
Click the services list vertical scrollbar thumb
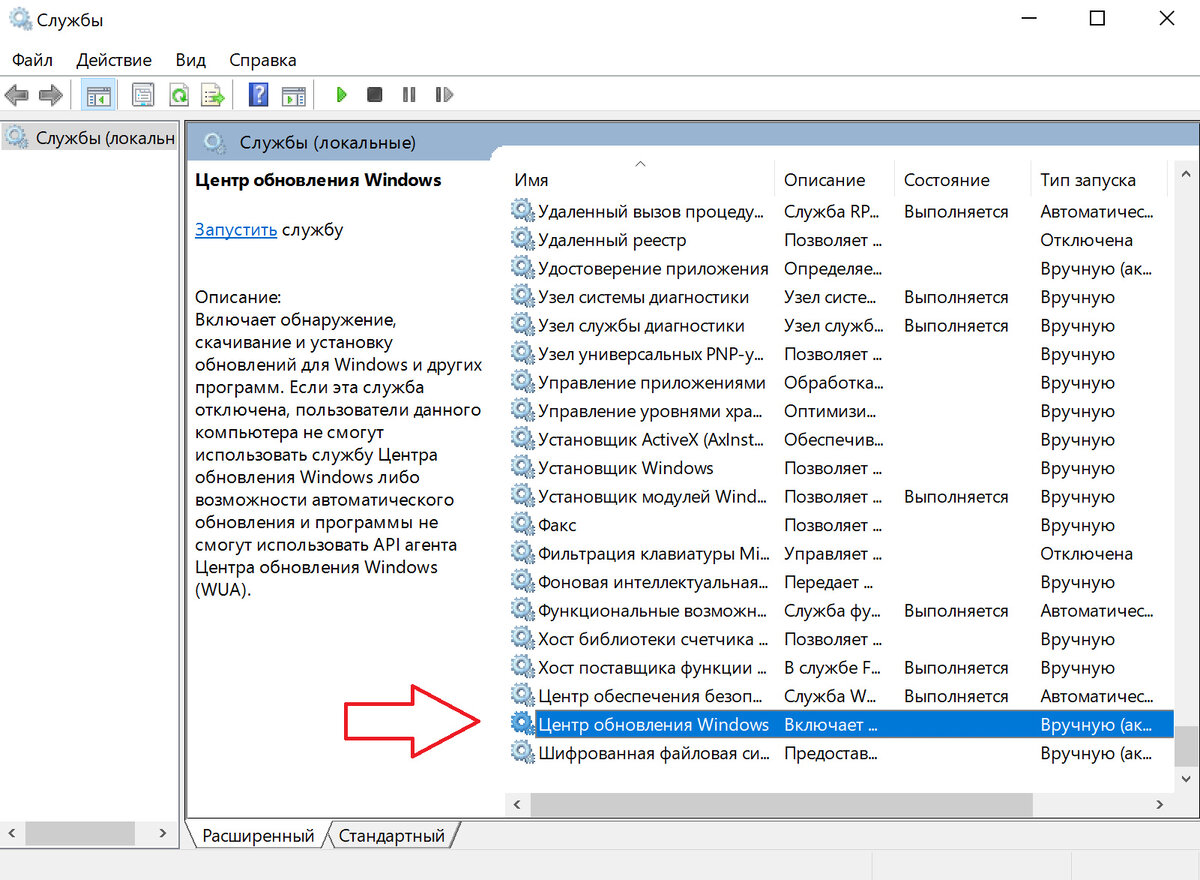(x=1186, y=745)
